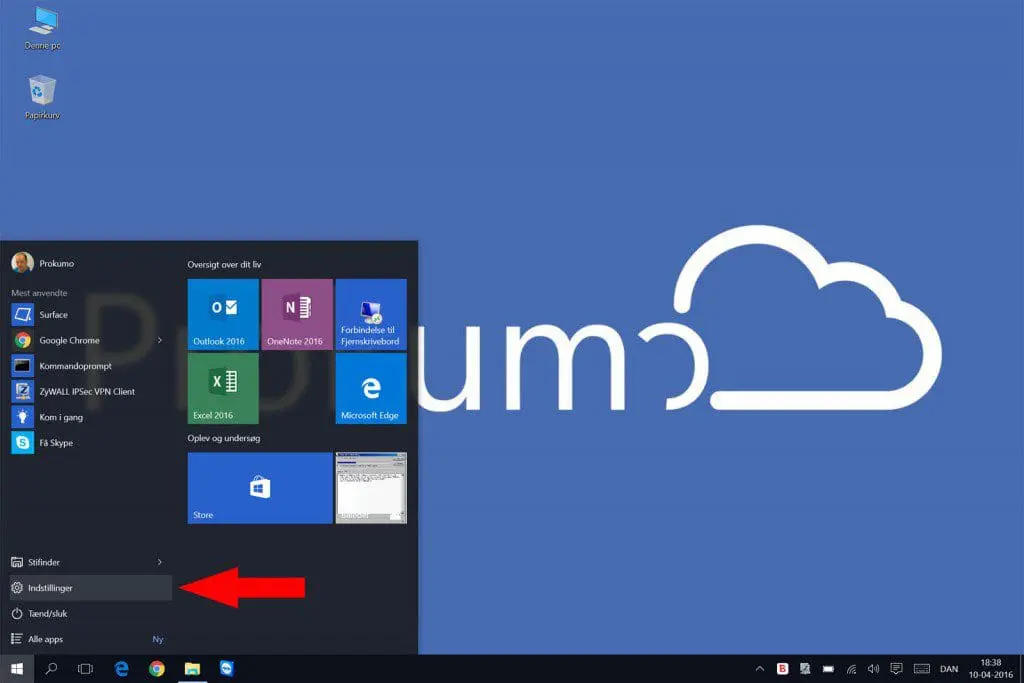The height and width of the screenshot is (683, 1024).
Task: Click the tray icon next to battery
Action: (x=805, y=669)
